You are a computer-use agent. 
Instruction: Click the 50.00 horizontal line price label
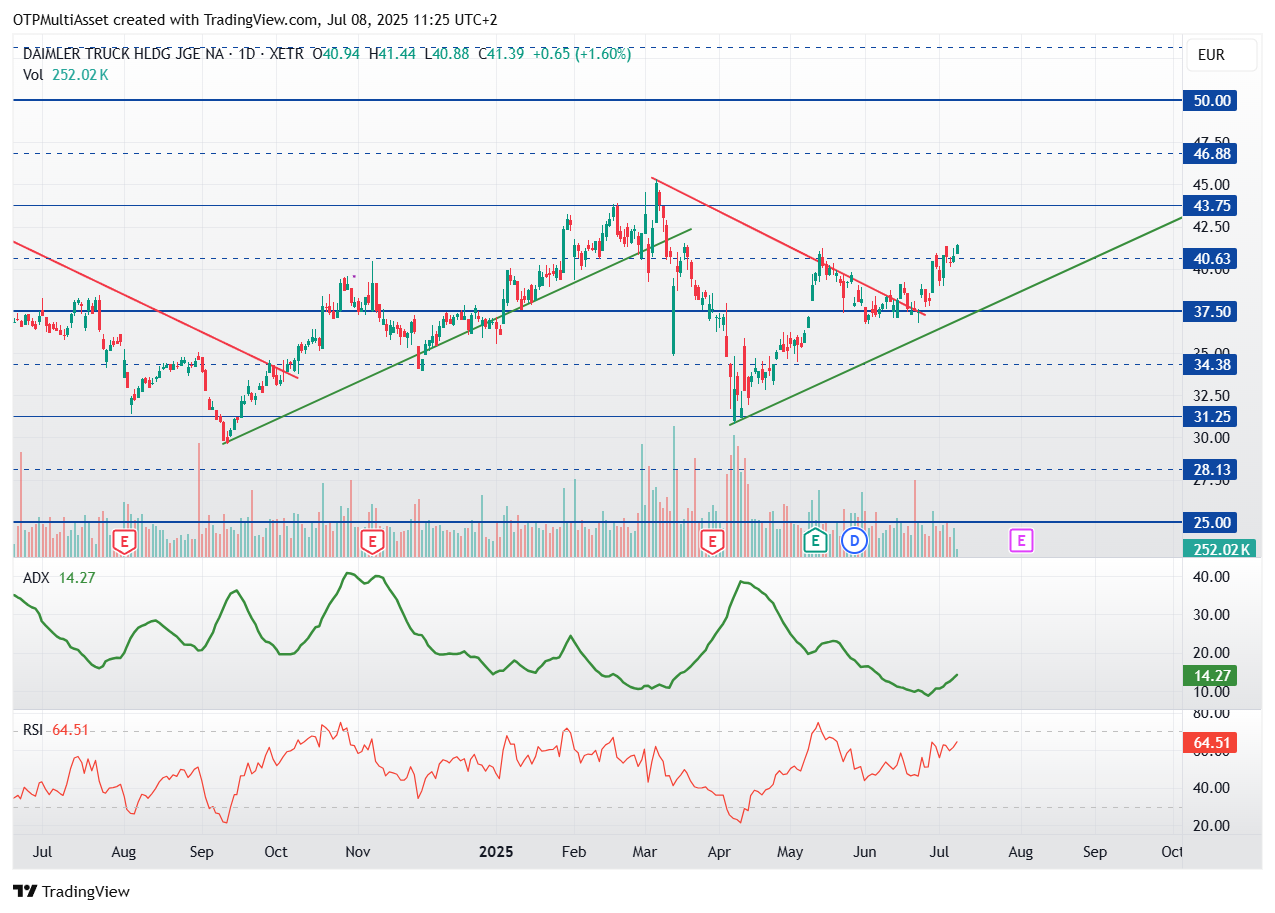click(x=1209, y=100)
